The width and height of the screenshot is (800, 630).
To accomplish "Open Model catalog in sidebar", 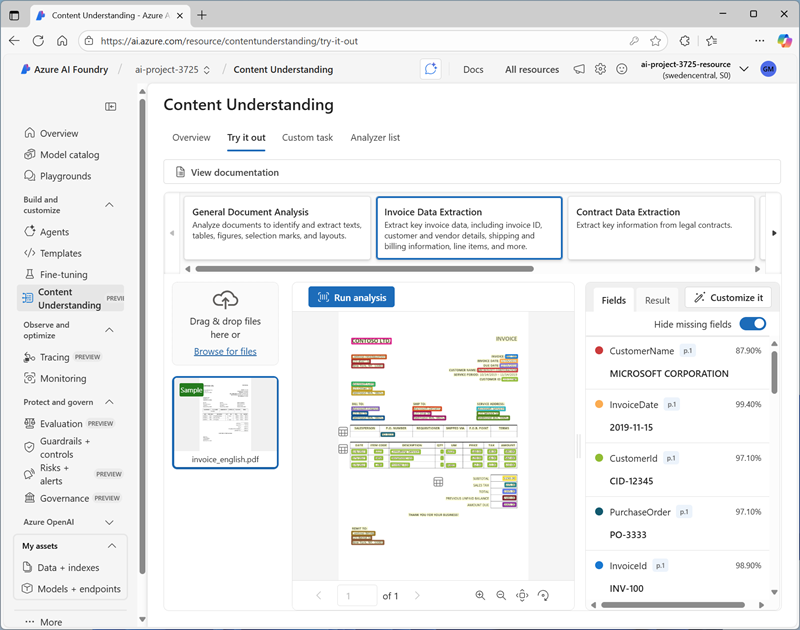I will point(70,155).
